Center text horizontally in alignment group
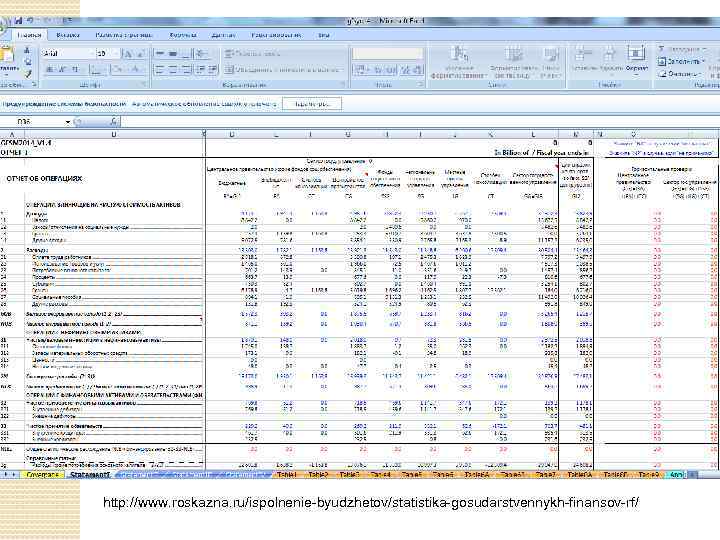 point(173,70)
